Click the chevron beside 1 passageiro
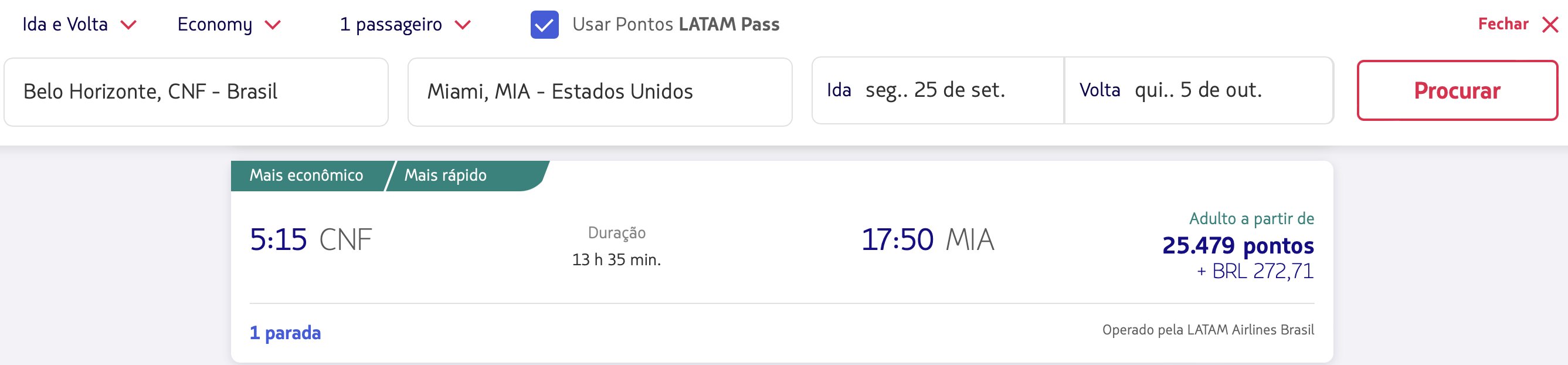 463,25
